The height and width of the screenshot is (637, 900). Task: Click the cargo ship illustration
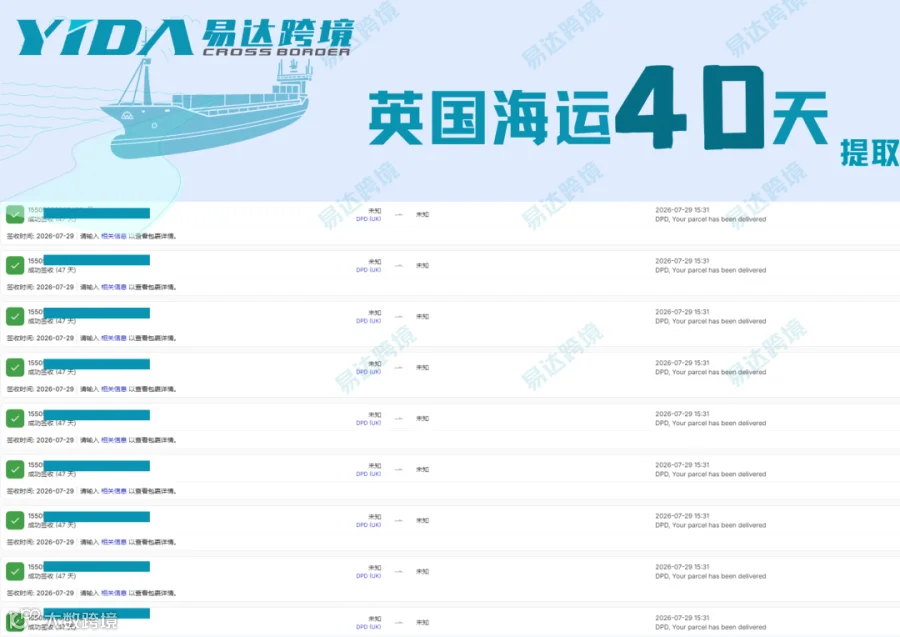[x=206, y=107]
